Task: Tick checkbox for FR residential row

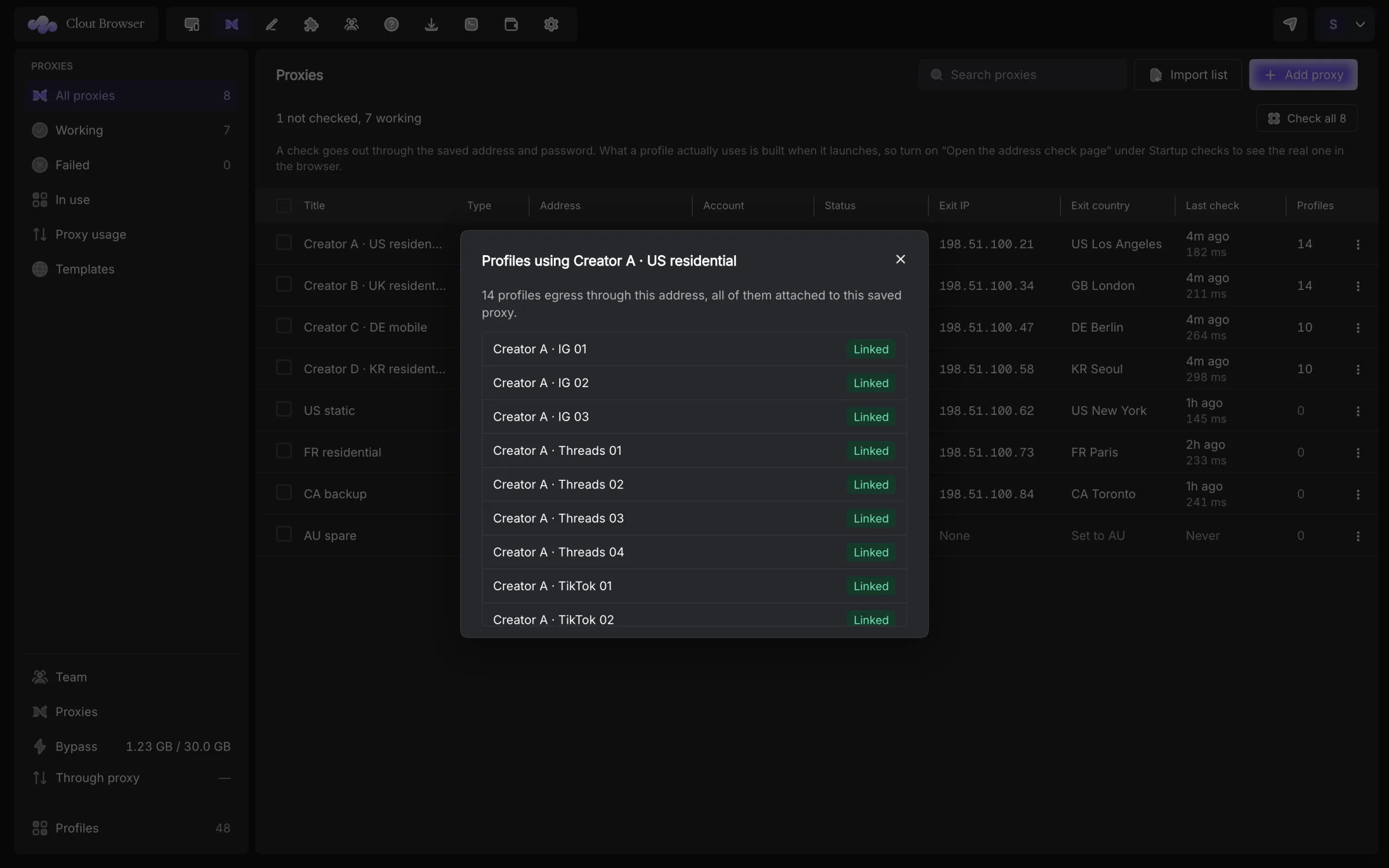Action: pyautogui.click(x=284, y=451)
